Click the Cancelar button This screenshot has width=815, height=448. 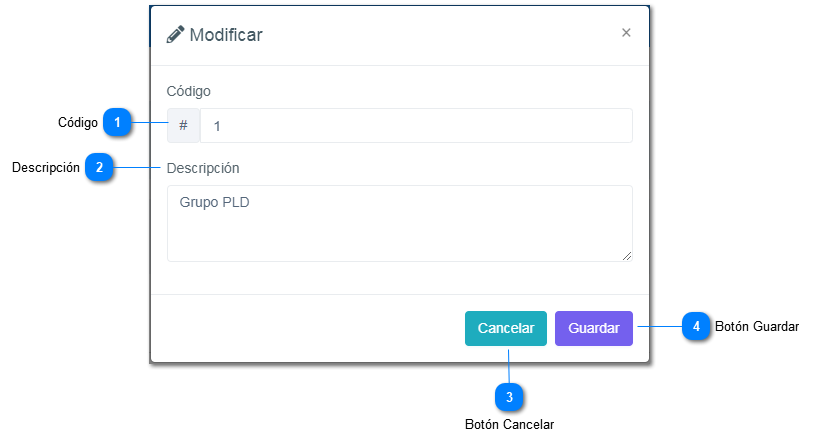click(x=506, y=328)
